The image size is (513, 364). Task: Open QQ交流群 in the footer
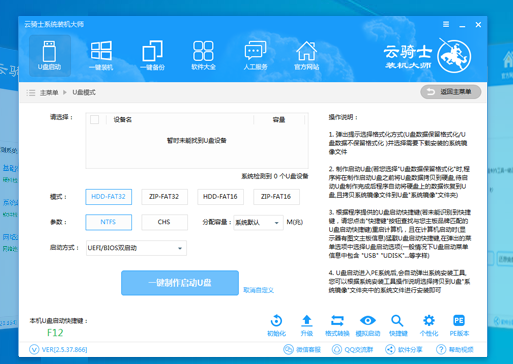(x=352, y=349)
